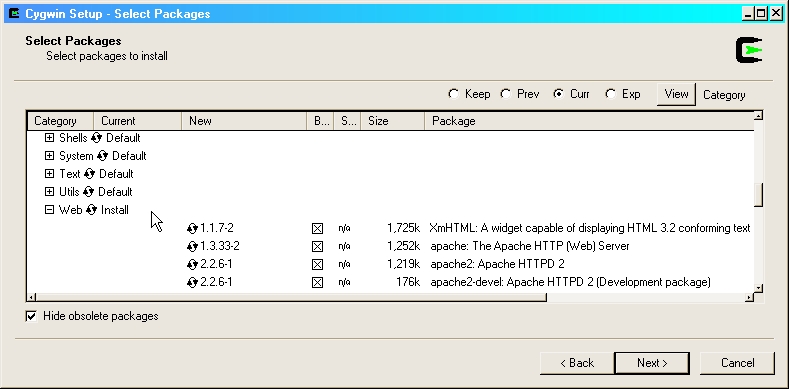The height and width of the screenshot is (389, 789).
Task: Cycle version icon for apache 1.3.33-2
Action: point(192,247)
